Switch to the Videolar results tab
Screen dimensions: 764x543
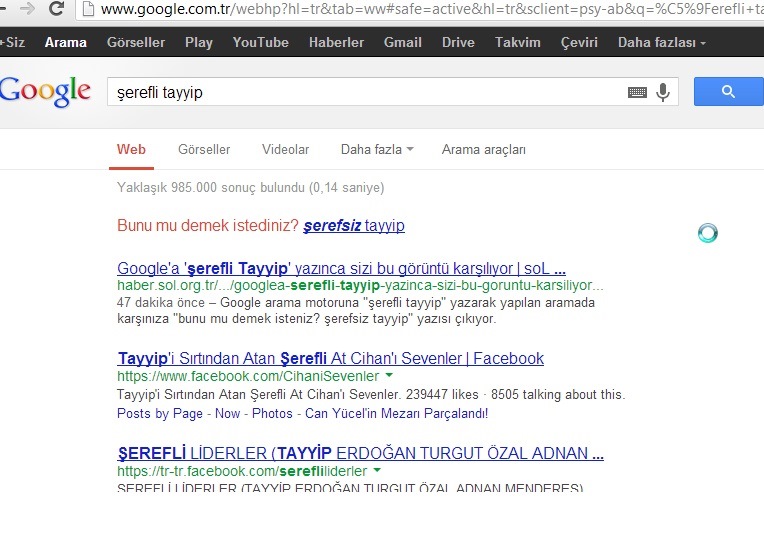(x=286, y=149)
